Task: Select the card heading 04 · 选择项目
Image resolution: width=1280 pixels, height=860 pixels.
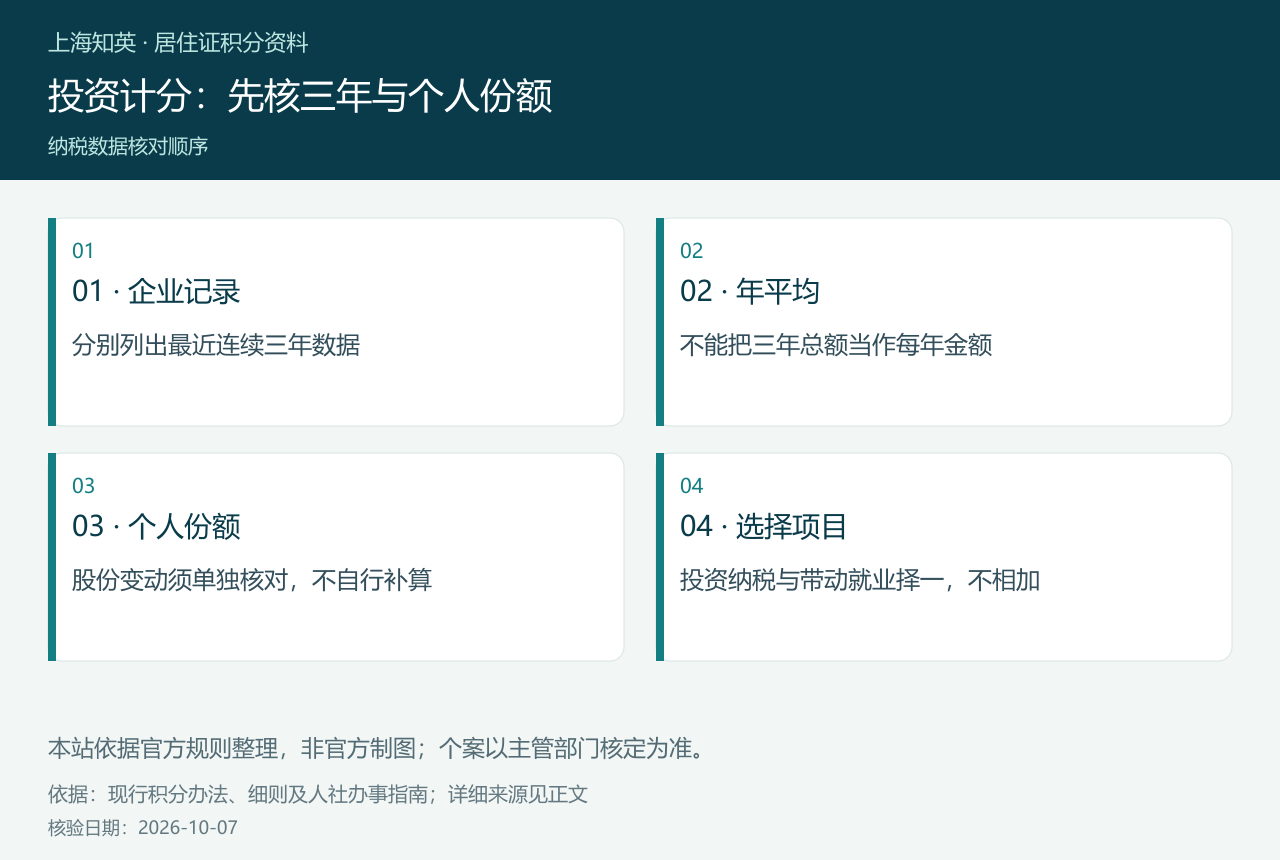Action: coord(764,526)
